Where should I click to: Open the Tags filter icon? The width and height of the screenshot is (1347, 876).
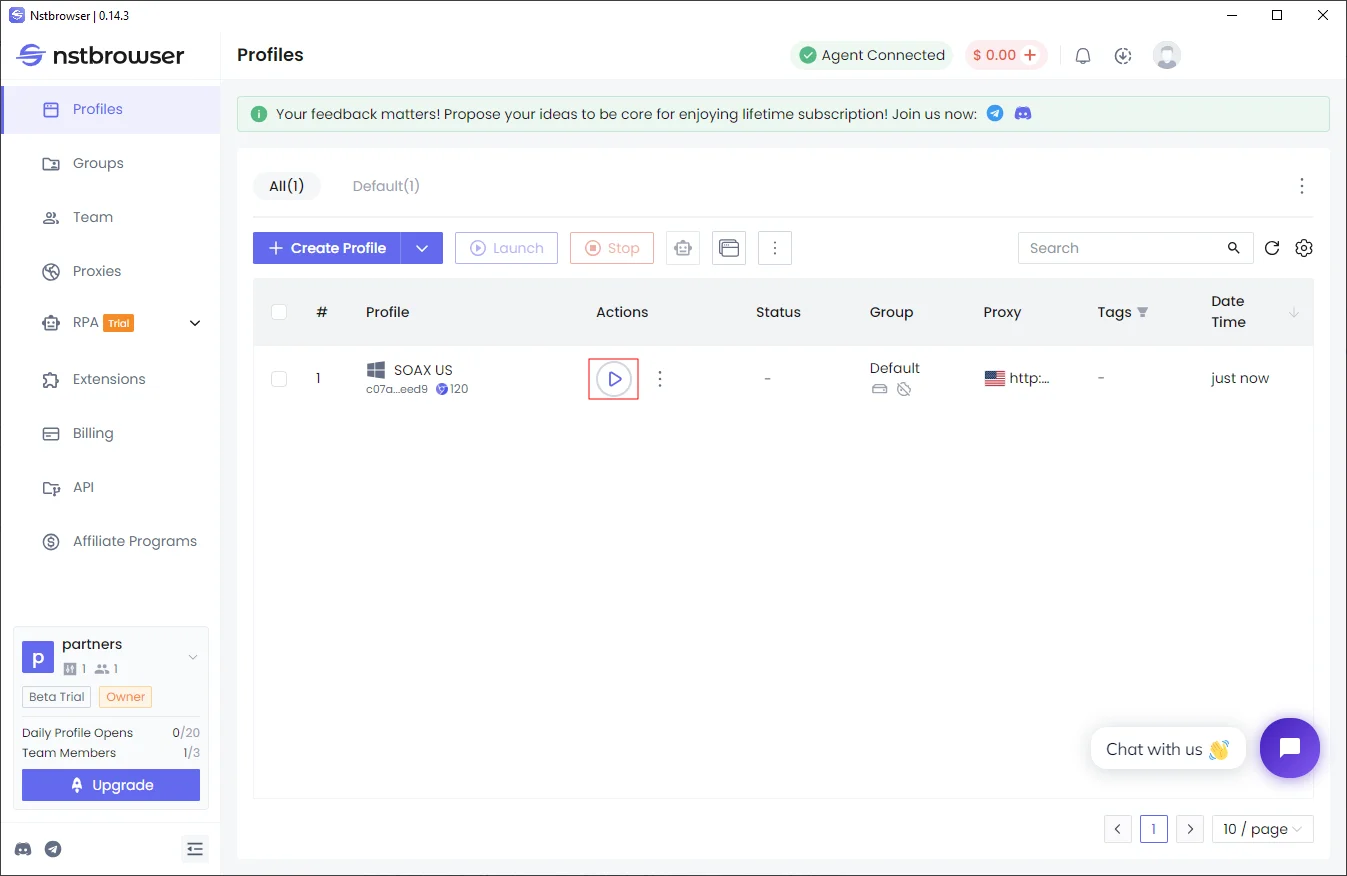click(x=1143, y=312)
